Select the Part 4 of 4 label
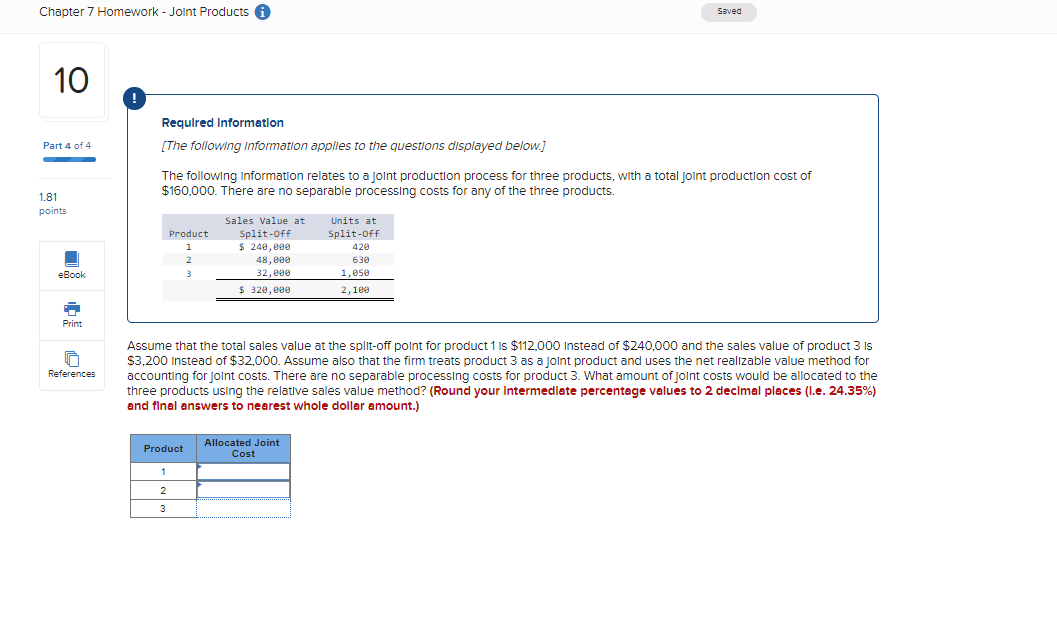Viewport: 1057px width, 620px height. [x=67, y=146]
